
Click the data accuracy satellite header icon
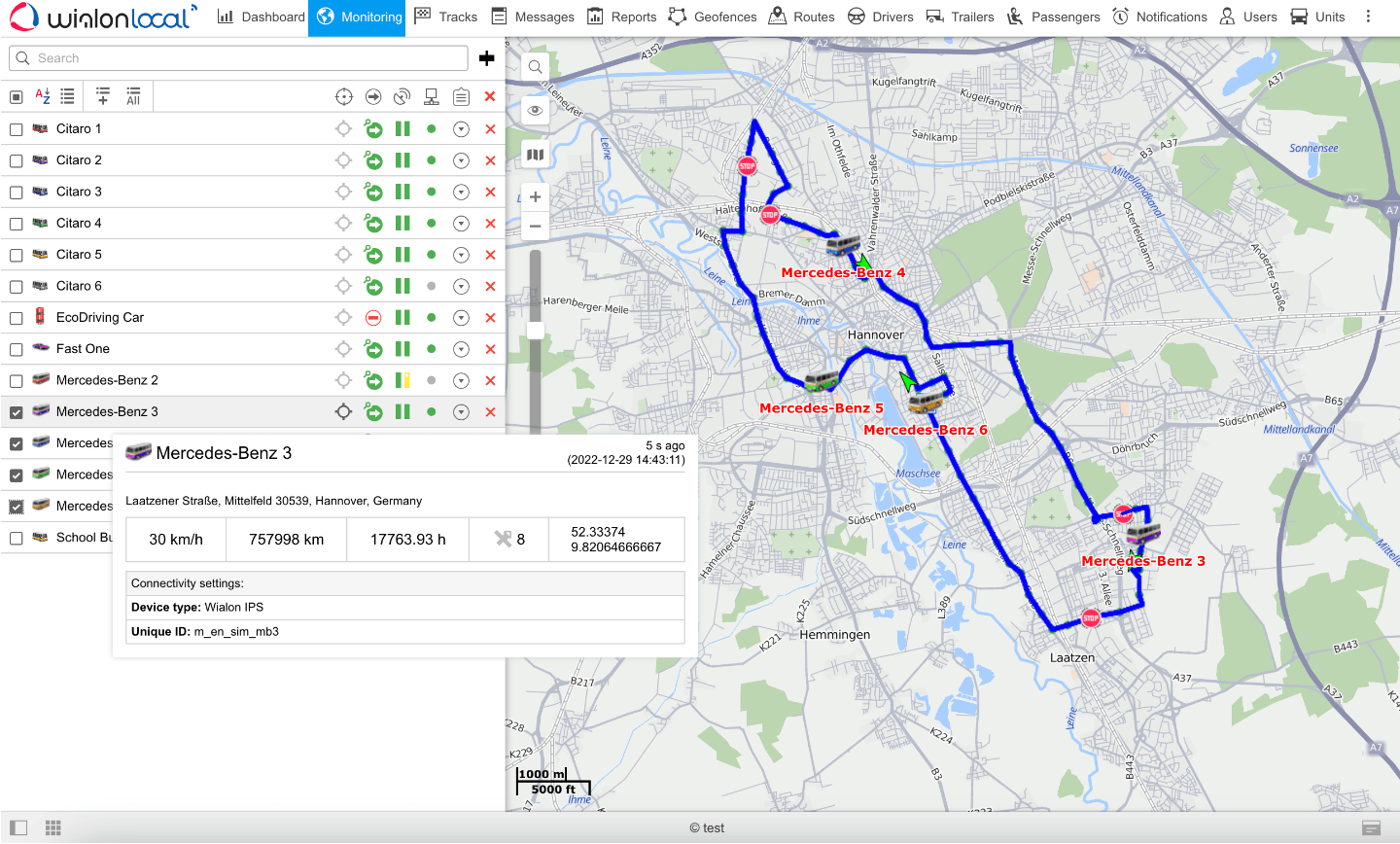pos(402,96)
